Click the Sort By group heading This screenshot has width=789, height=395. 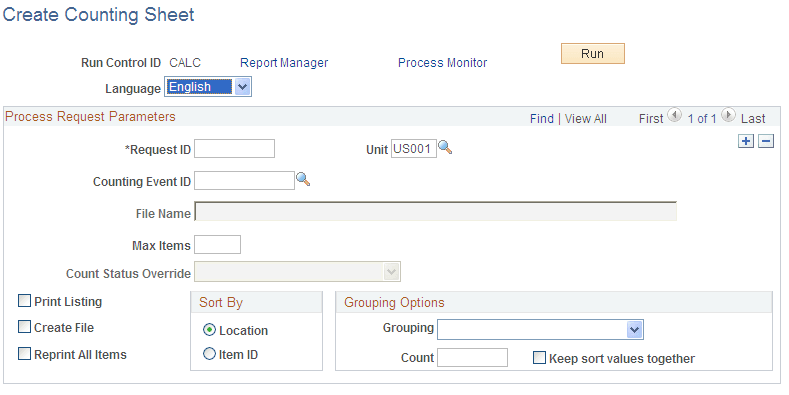pyautogui.click(x=221, y=302)
